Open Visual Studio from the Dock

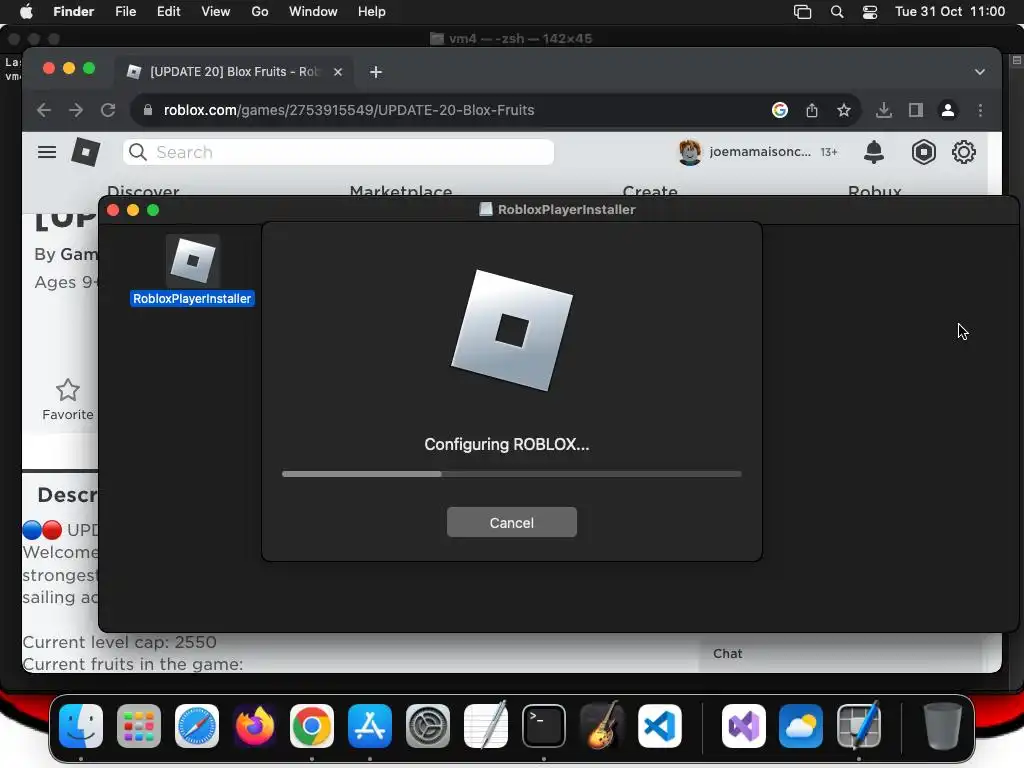click(743, 726)
